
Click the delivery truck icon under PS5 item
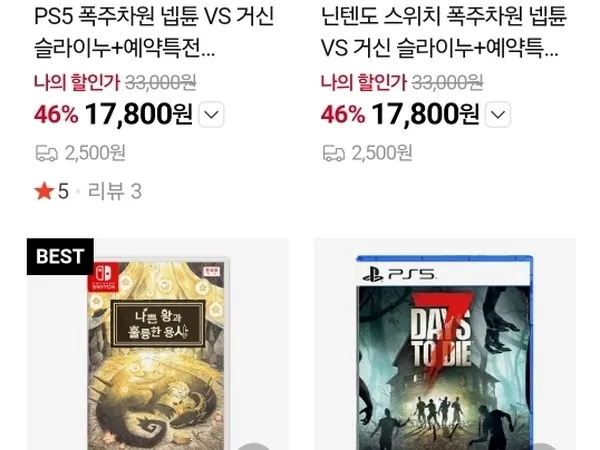pos(47,153)
